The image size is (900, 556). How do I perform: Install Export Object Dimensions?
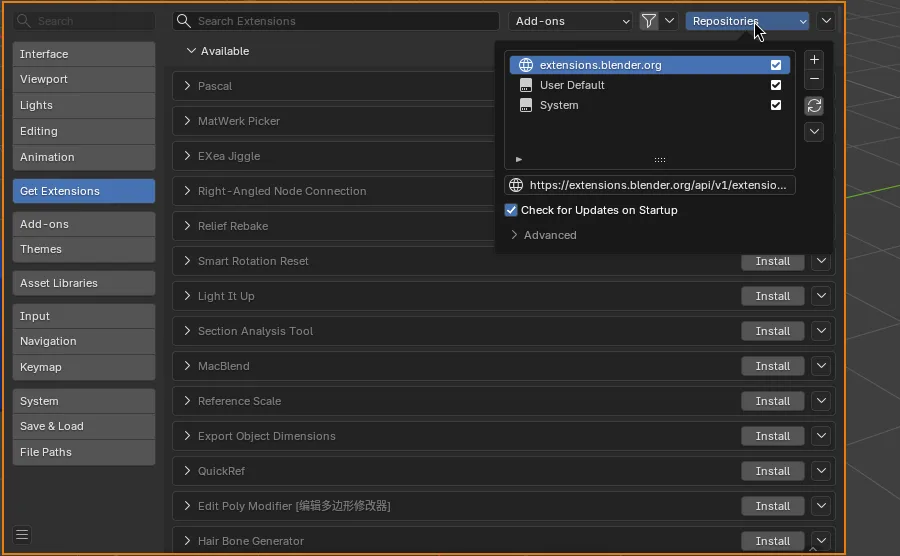[x=773, y=436]
